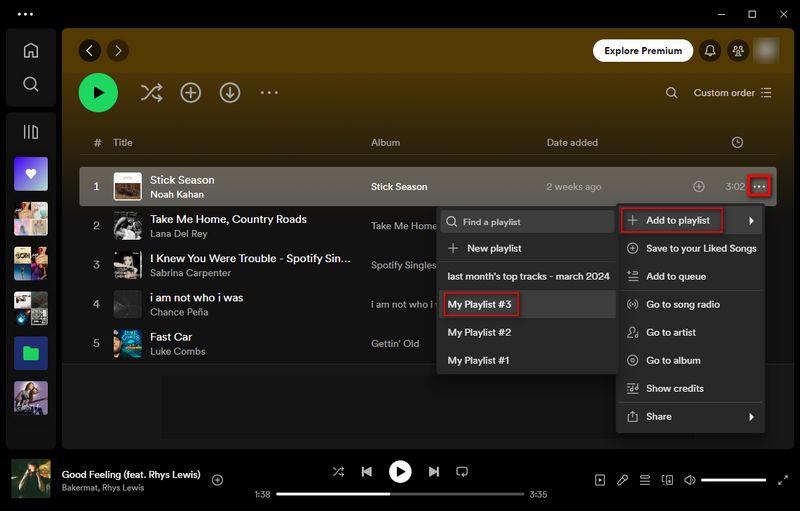Open the Share menu entry
The image size is (800, 511).
690,417
